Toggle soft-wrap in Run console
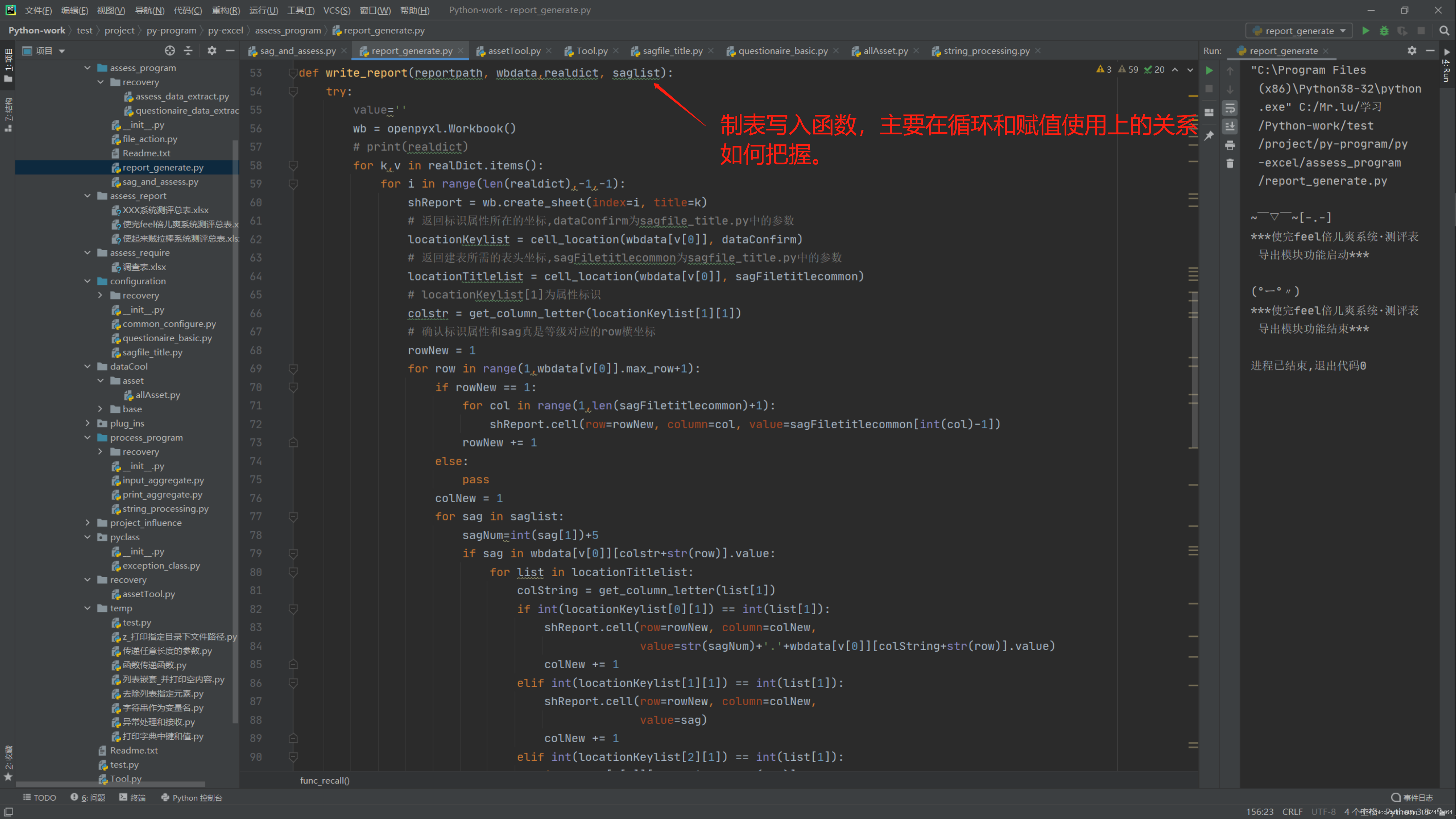This screenshot has width=1456, height=819. [1230, 108]
